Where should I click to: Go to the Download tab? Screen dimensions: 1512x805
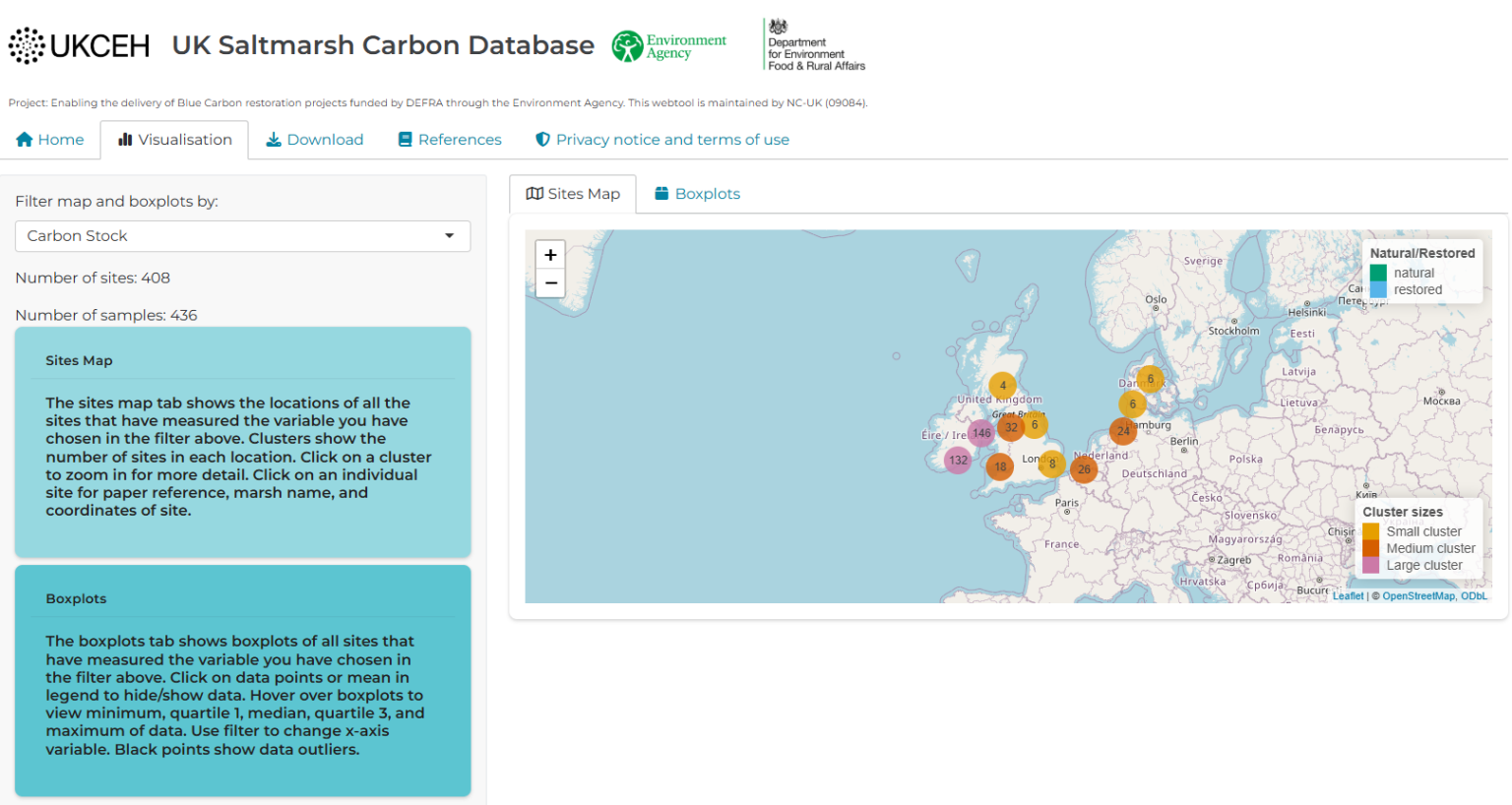pos(315,140)
